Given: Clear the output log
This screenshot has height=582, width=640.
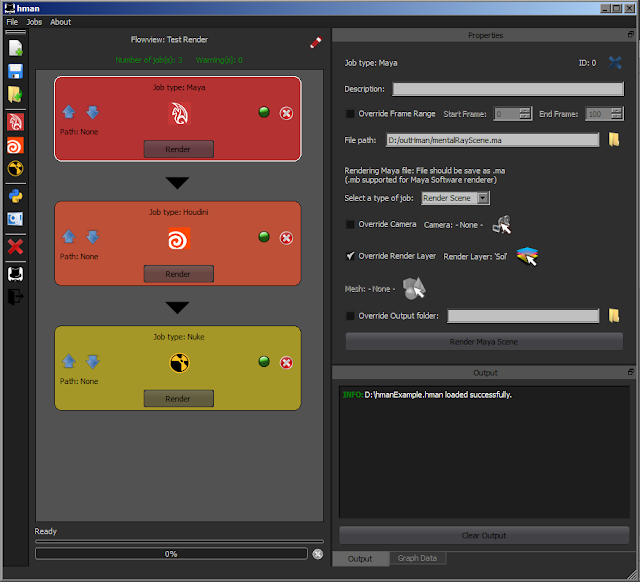Looking at the screenshot, I should point(484,535).
